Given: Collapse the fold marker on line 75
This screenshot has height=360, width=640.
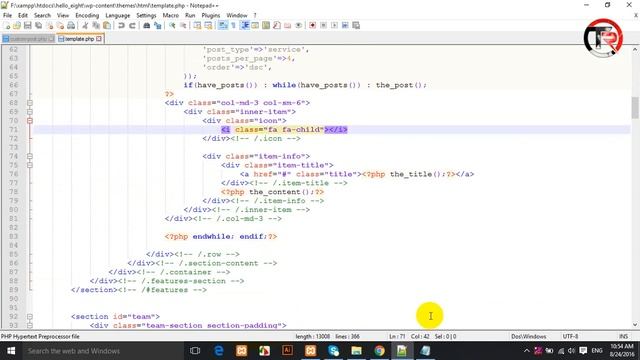Looking at the screenshot, I should (30, 165).
